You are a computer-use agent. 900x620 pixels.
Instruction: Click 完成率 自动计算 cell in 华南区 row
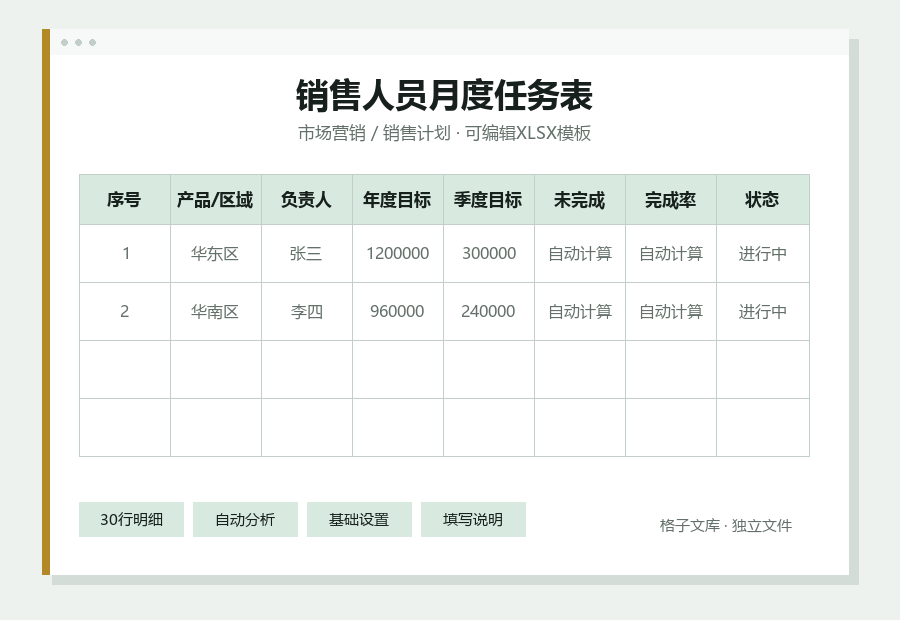(x=670, y=312)
